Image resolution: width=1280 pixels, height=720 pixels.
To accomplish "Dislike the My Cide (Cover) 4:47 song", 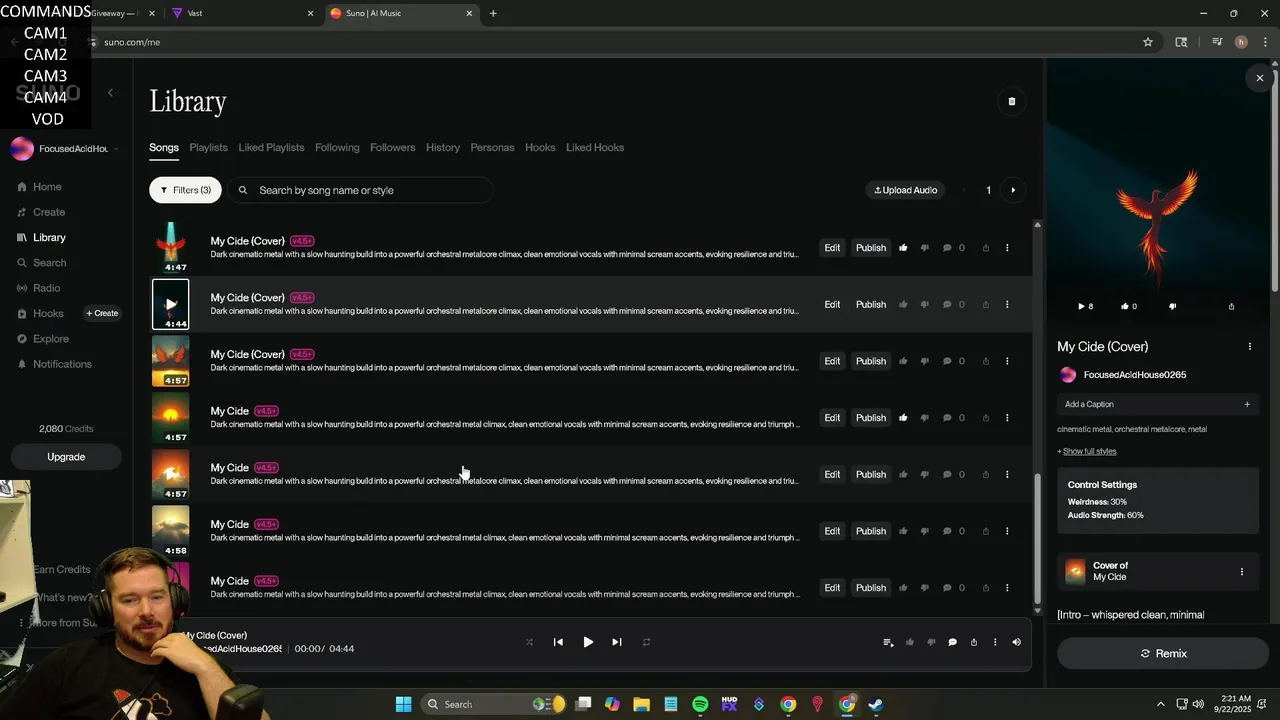I will [924, 248].
